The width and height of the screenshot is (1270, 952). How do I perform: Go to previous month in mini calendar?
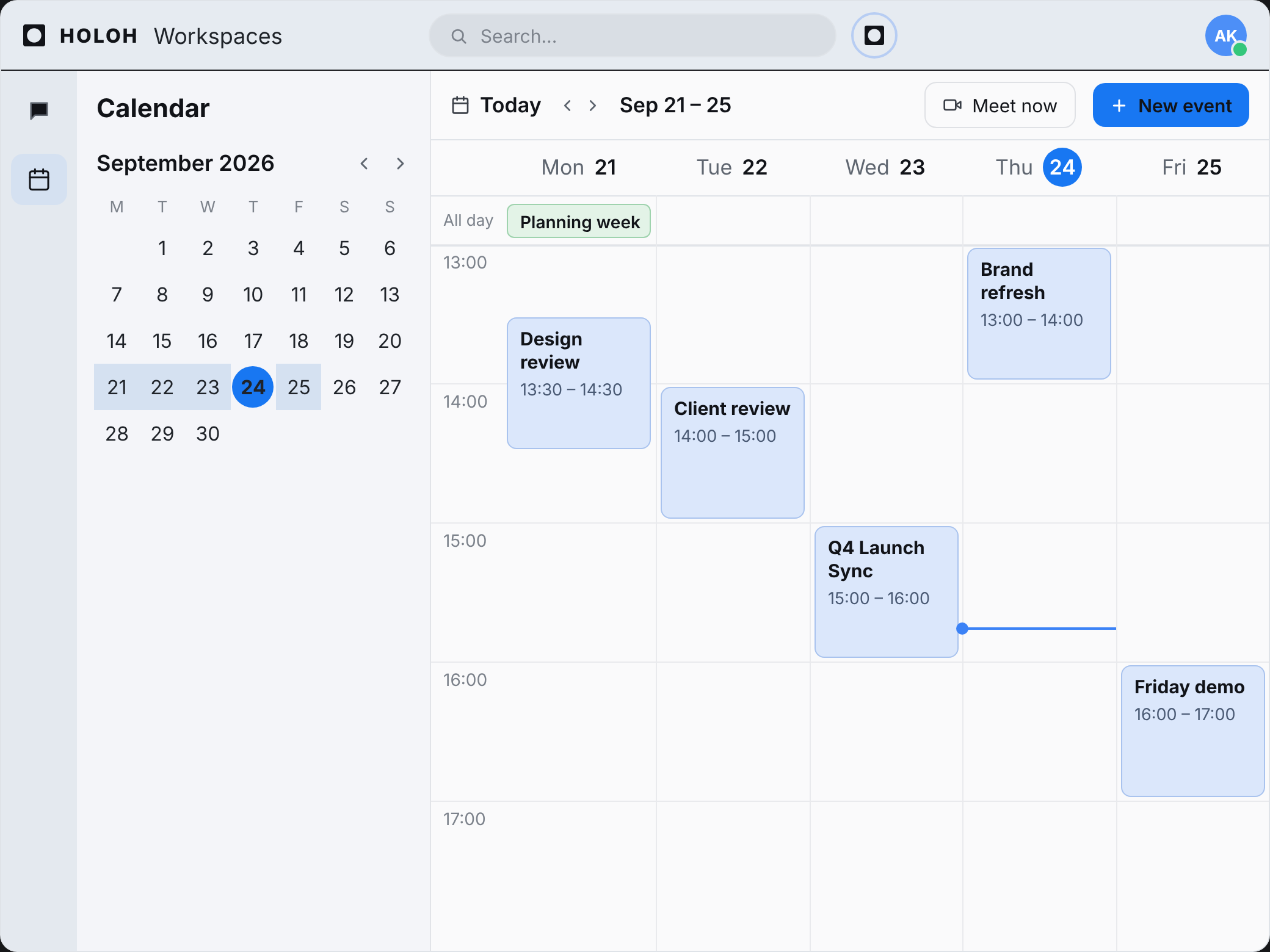pos(365,164)
